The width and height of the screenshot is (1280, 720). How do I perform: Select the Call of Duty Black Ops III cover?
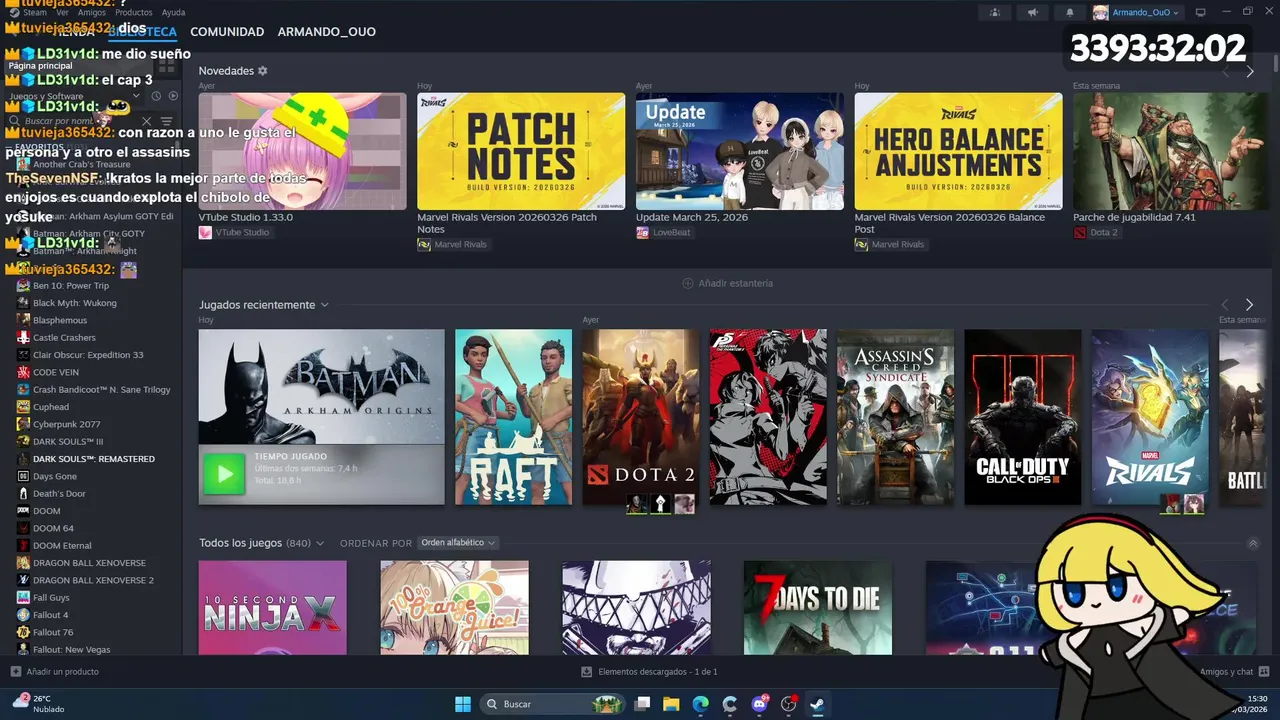[x=1023, y=417]
